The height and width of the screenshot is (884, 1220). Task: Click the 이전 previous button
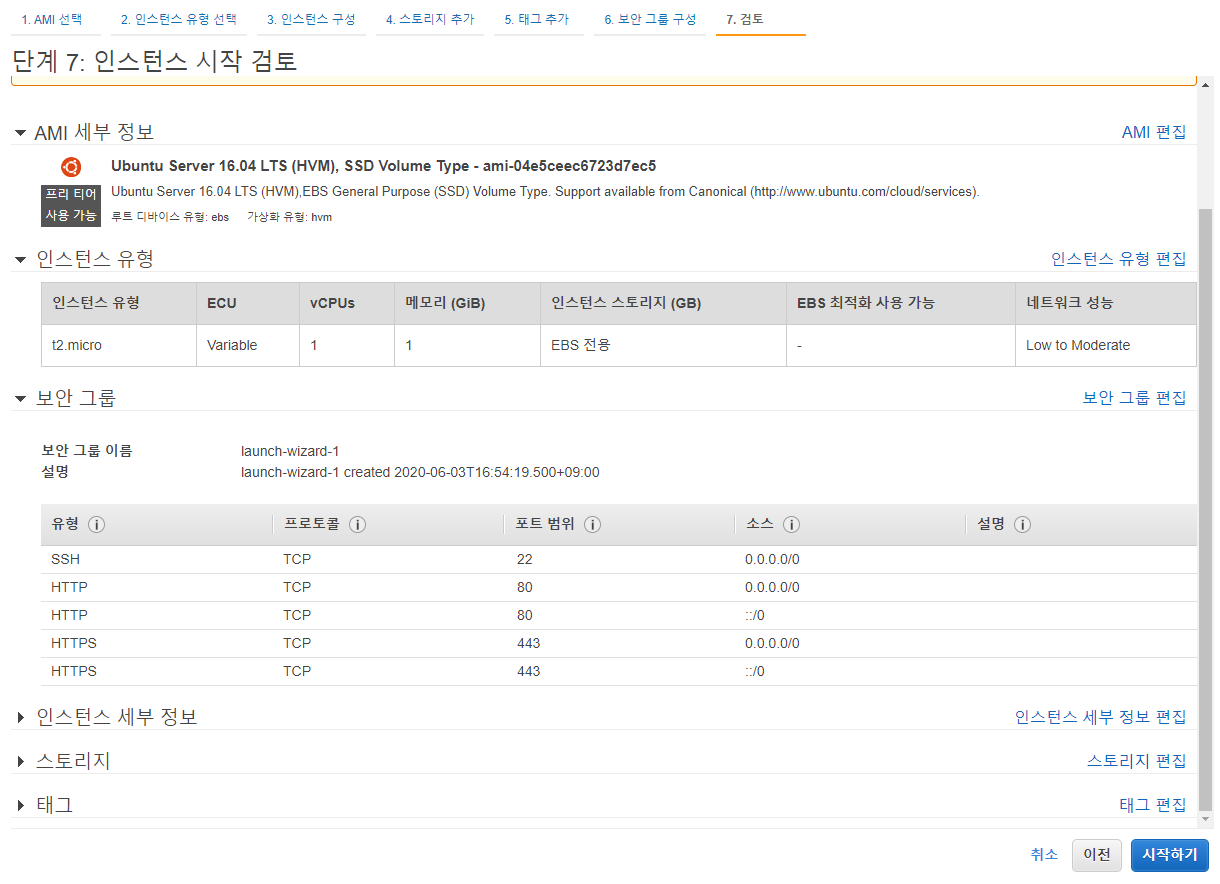point(1097,855)
